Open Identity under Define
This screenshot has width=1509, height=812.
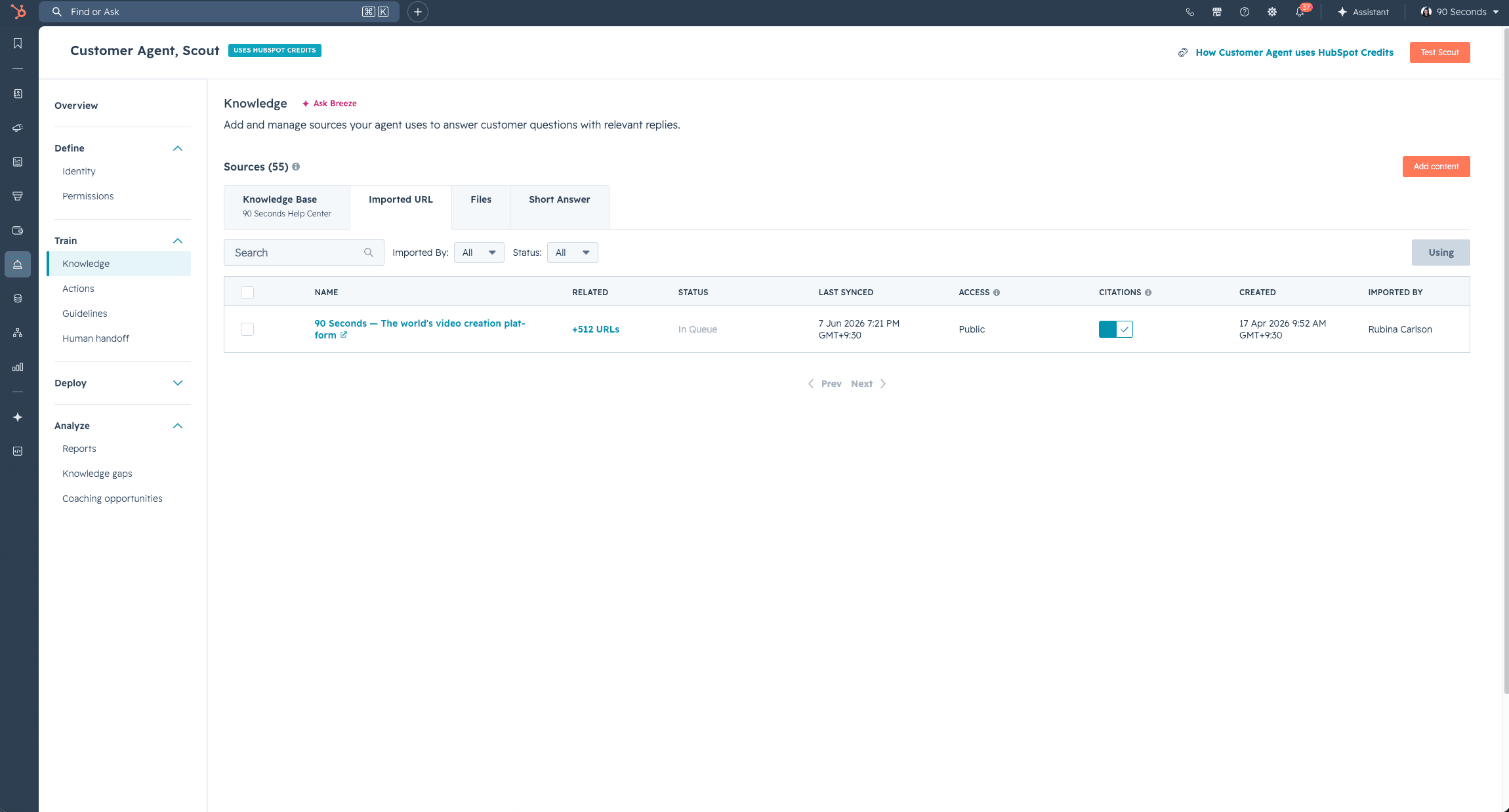click(79, 171)
